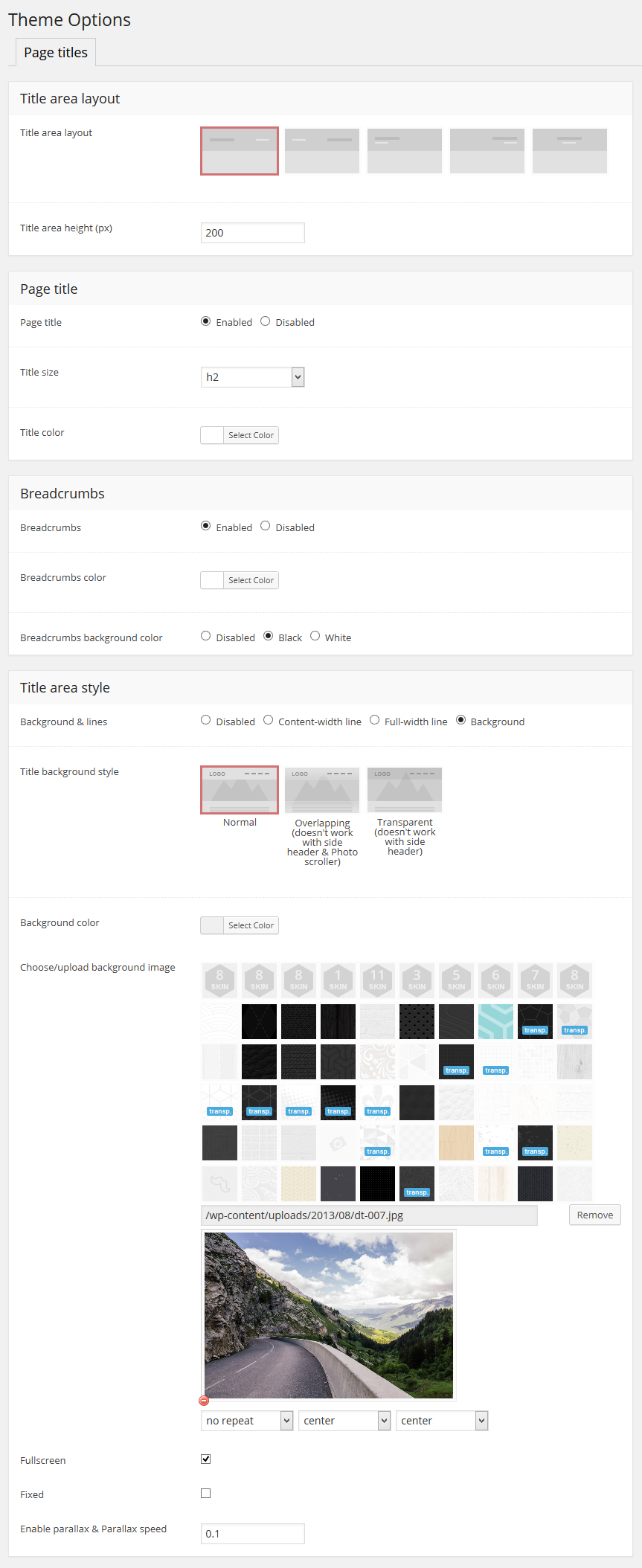Viewport: 642px width, 1568px height.
Task: Disable the Page title radio option
Action: pos(266,321)
